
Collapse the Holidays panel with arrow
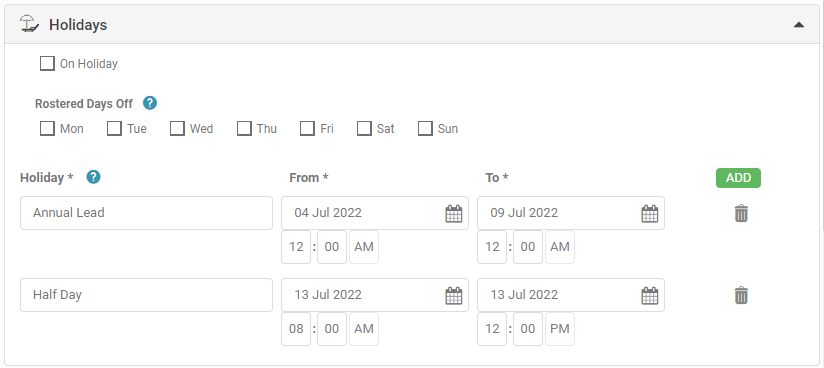[799, 25]
